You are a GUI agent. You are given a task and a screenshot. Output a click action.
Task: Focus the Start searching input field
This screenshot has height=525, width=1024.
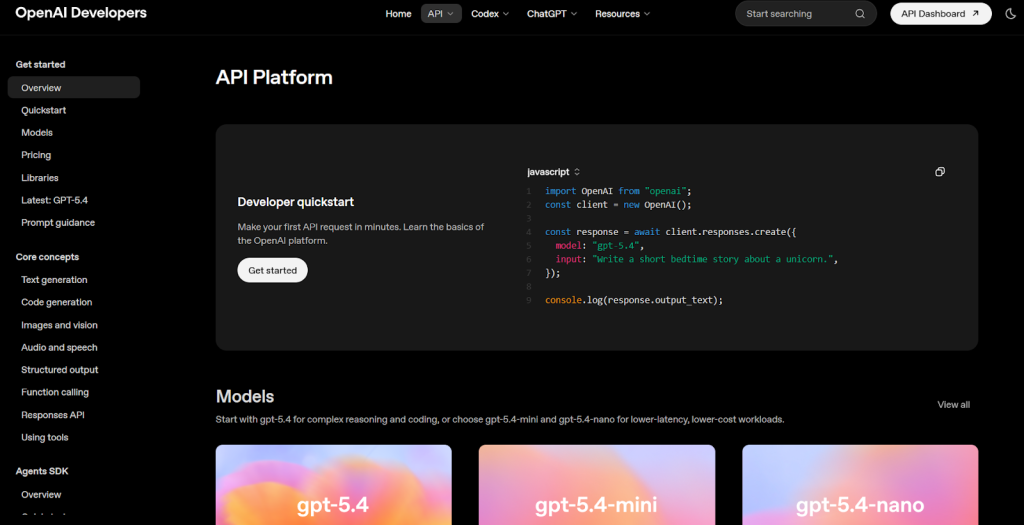tap(795, 14)
